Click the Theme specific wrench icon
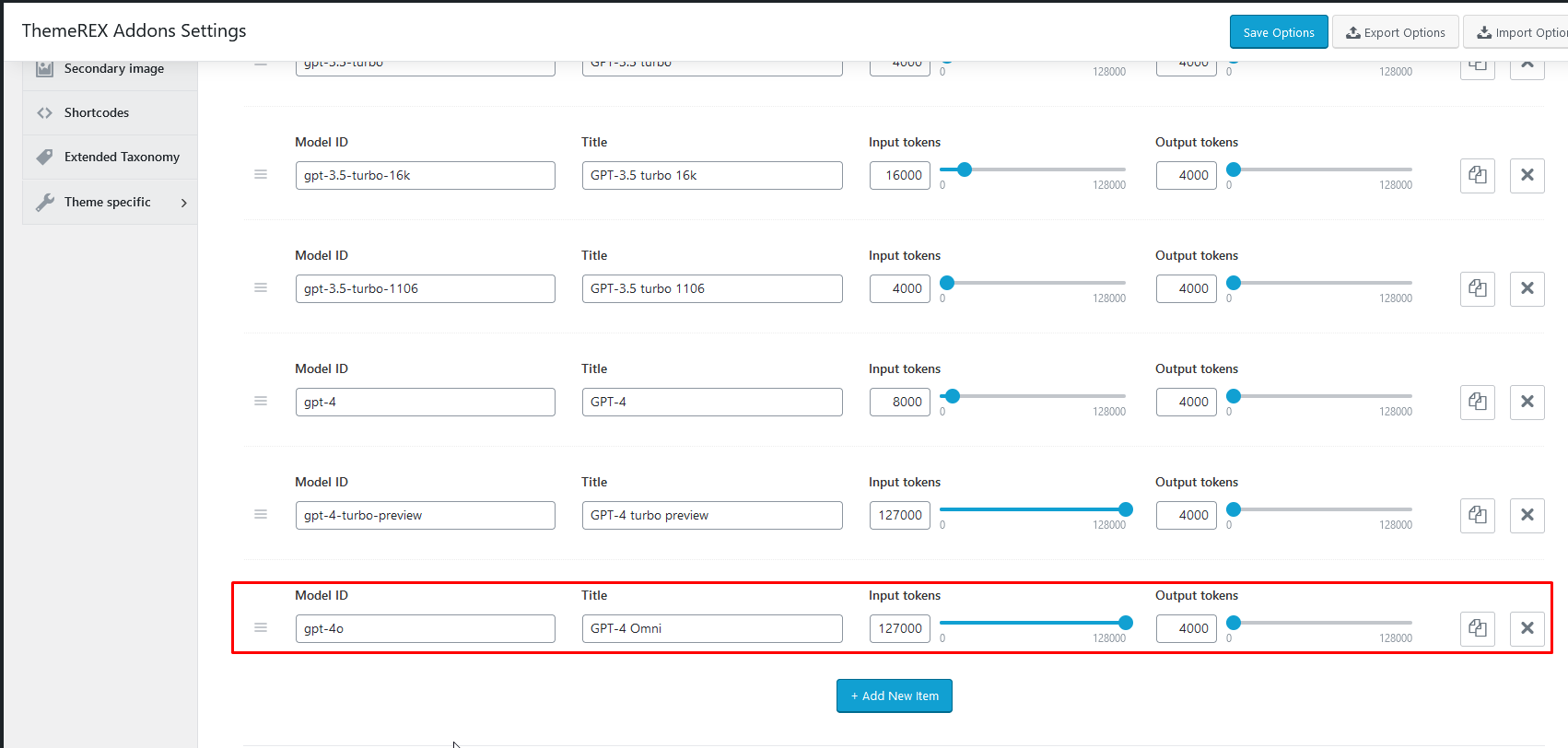The image size is (1568, 748). pyautogui.click(x=44, y=202)
